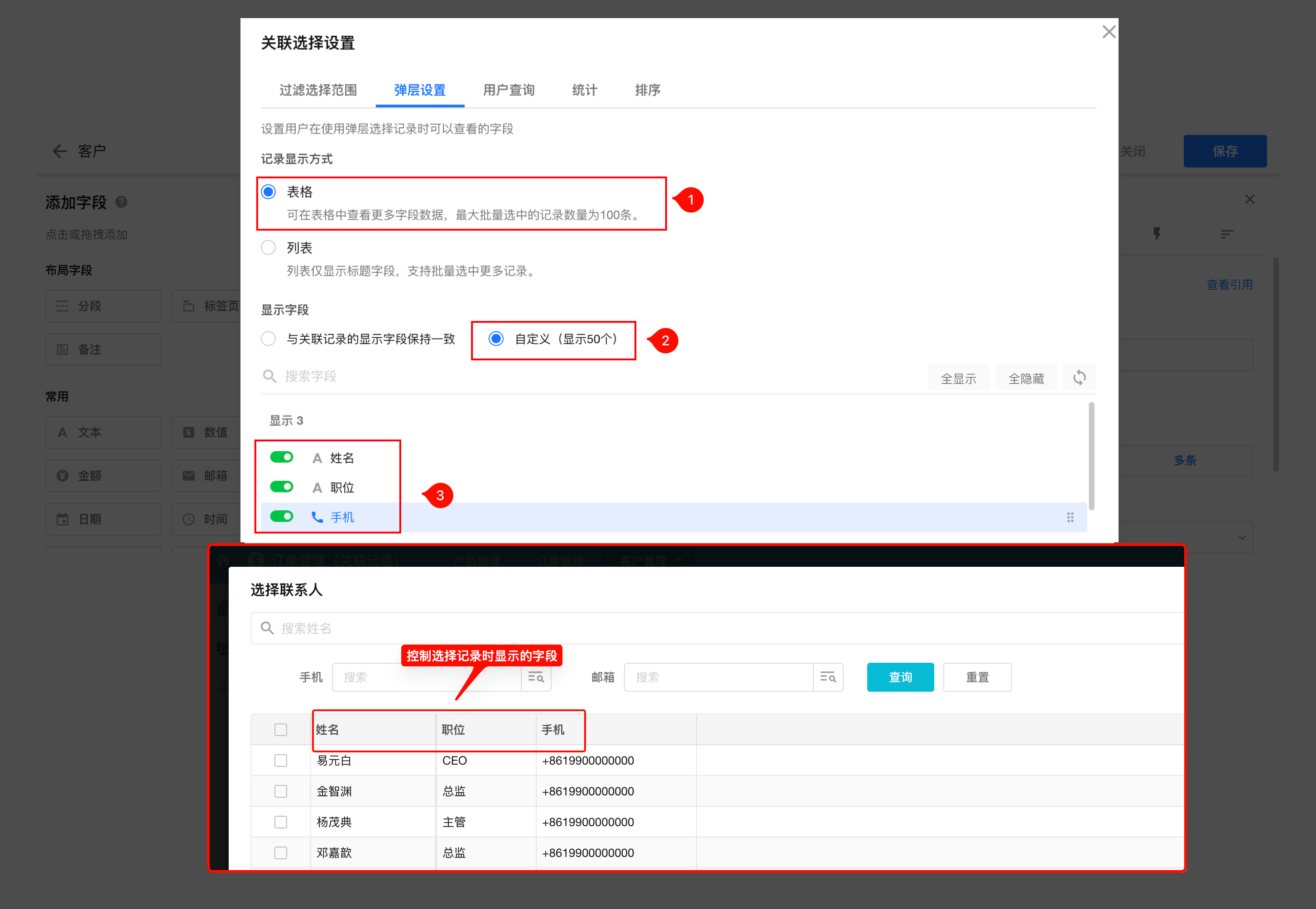Choose 与关联记录的显示字段保持一致 radio option

click(x=269, y=339)
